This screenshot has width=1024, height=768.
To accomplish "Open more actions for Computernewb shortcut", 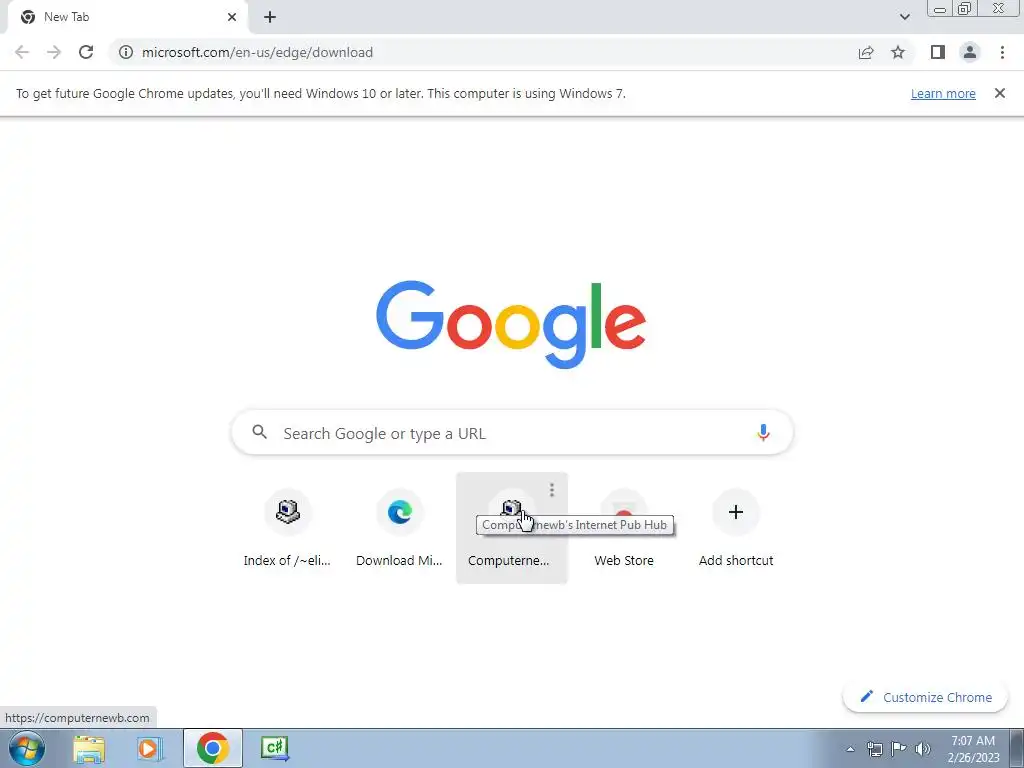I will click(552, 490).
